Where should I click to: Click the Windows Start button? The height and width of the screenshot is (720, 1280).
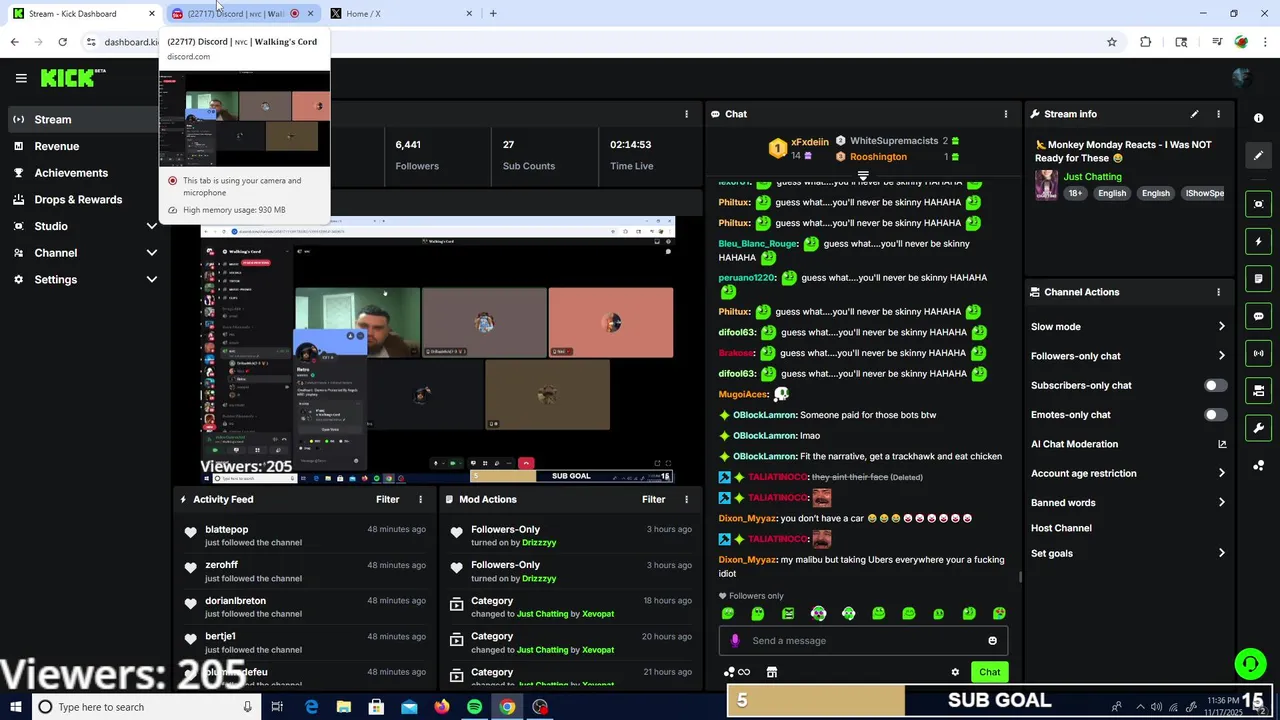click(x=15, y=707)
